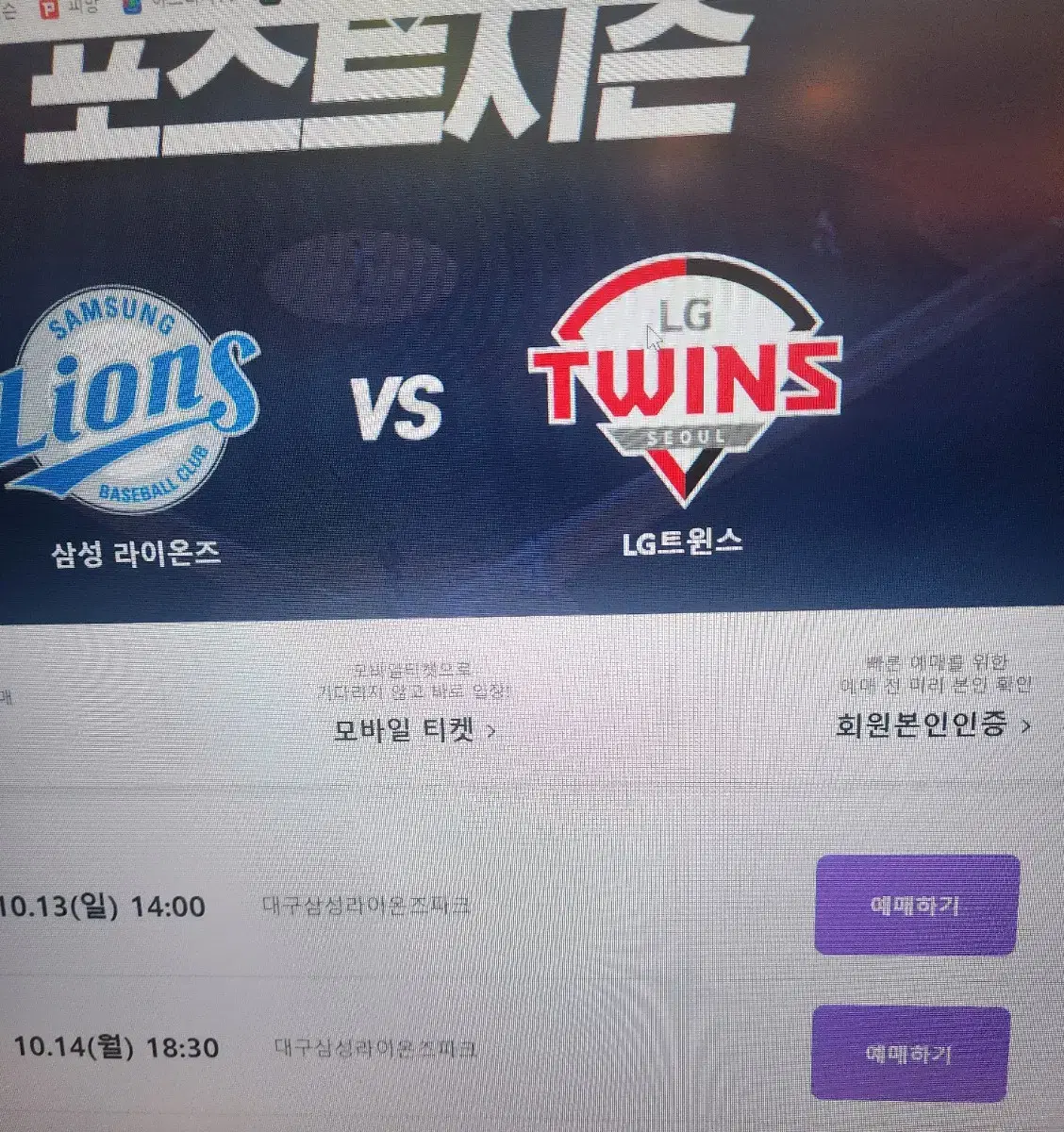Book tickets for the 10.14 game with 예매하기

click(x=909, y=1053)
